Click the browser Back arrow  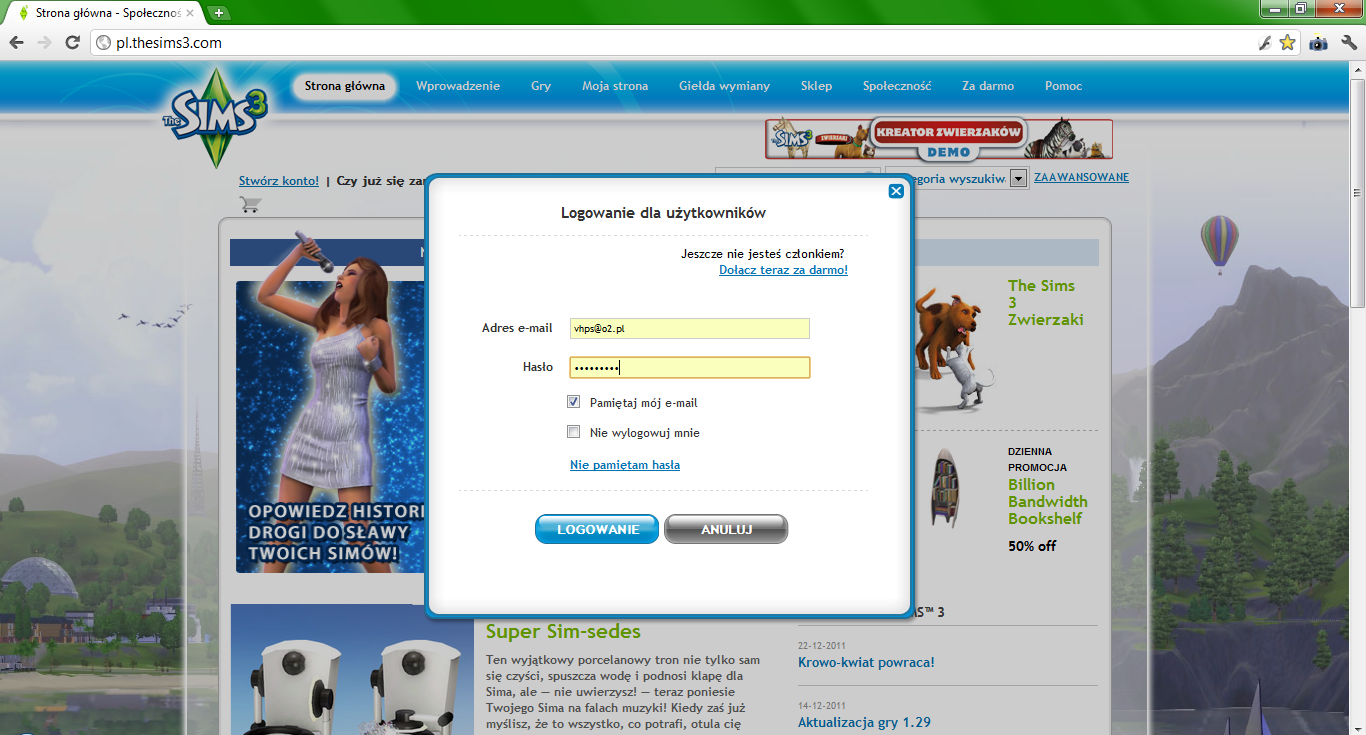pyautogui.click(x=16, y=43)
